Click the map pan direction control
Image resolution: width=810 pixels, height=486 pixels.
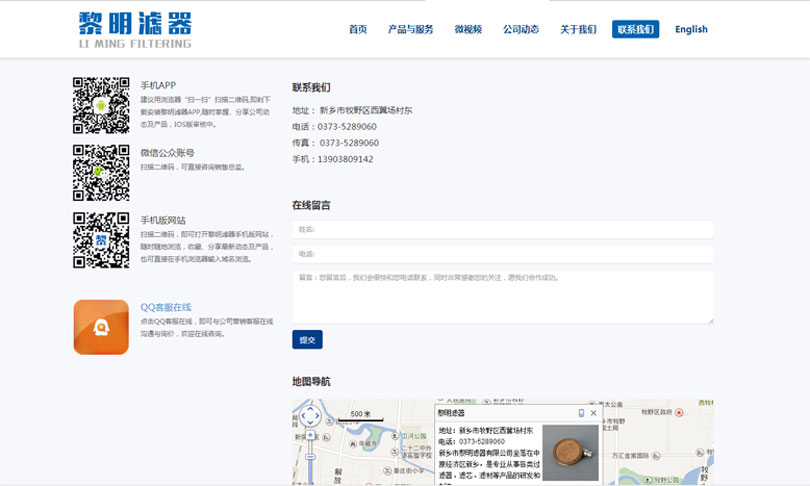310,415
